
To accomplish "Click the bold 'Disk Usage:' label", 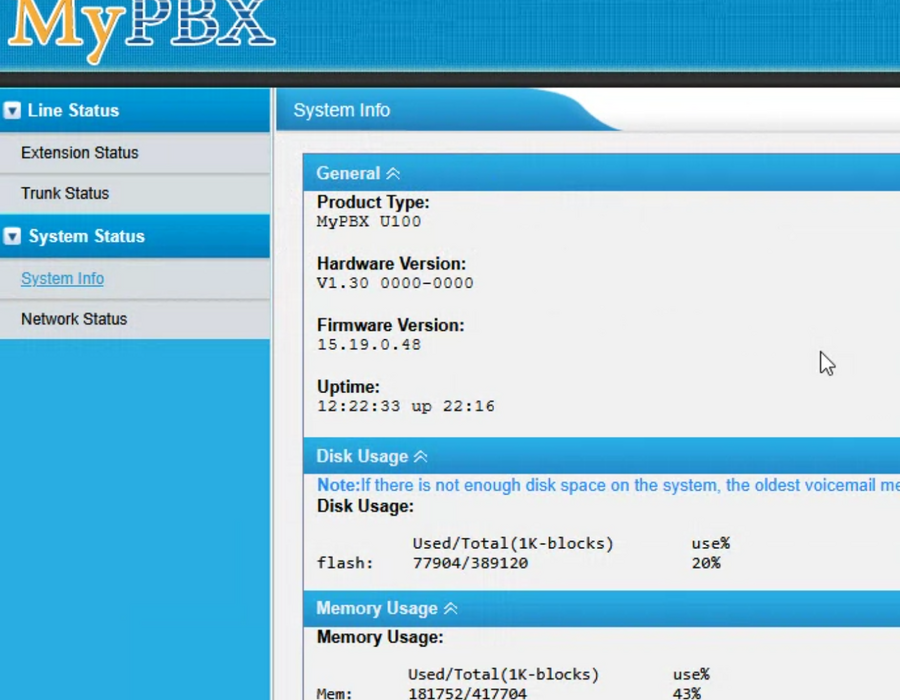I will [365, 506].
